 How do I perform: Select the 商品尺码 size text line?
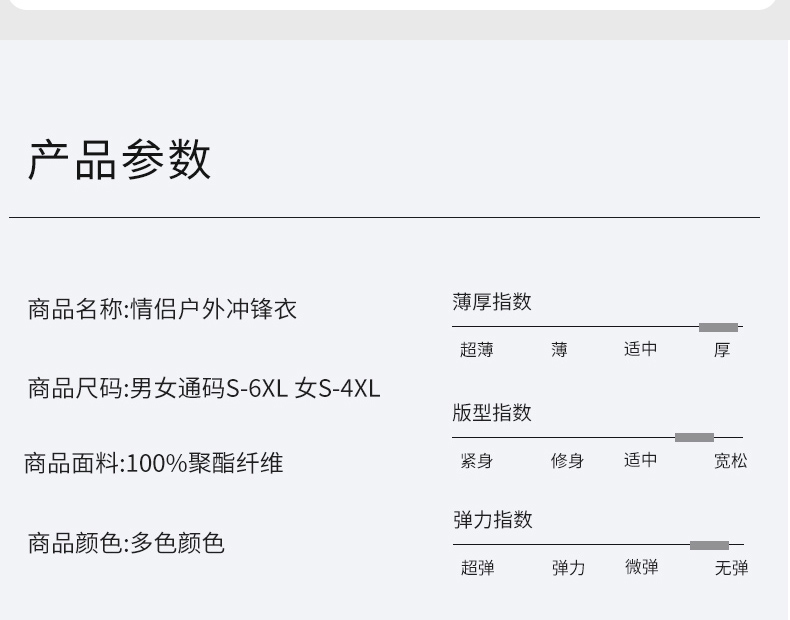204,388
